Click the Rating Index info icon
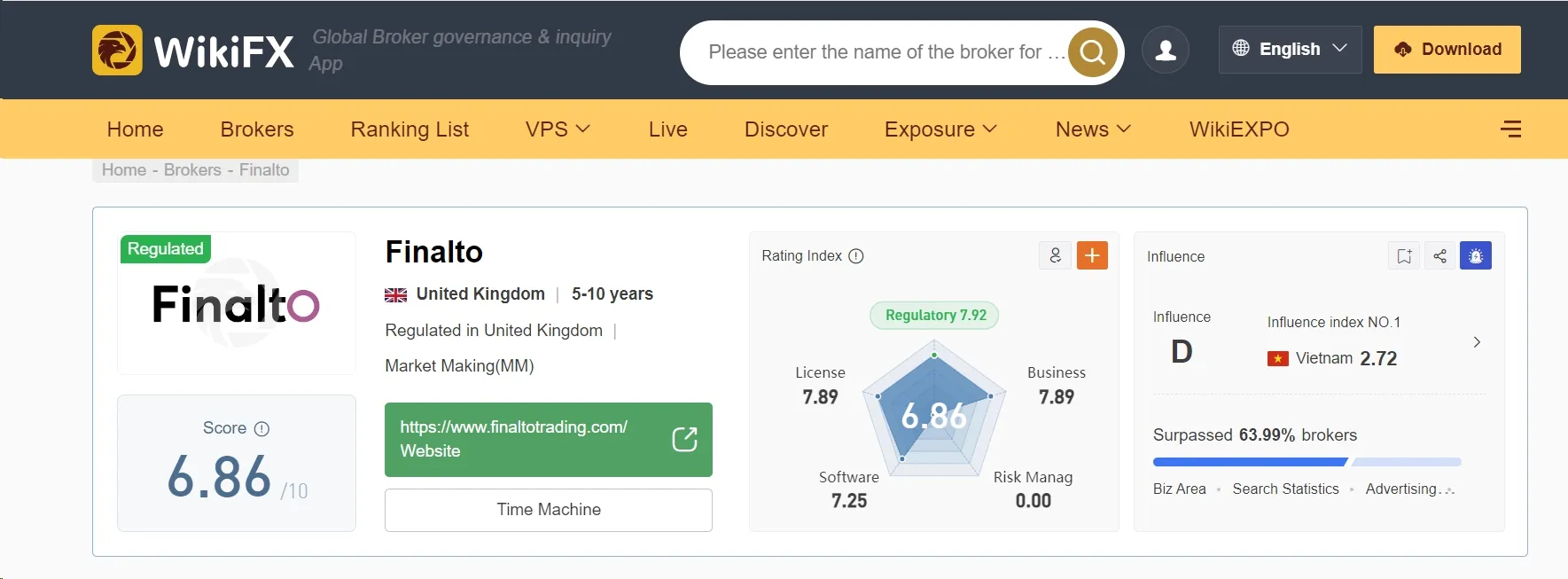Screen dimensions: 1568x579 (x=856, y=256)
